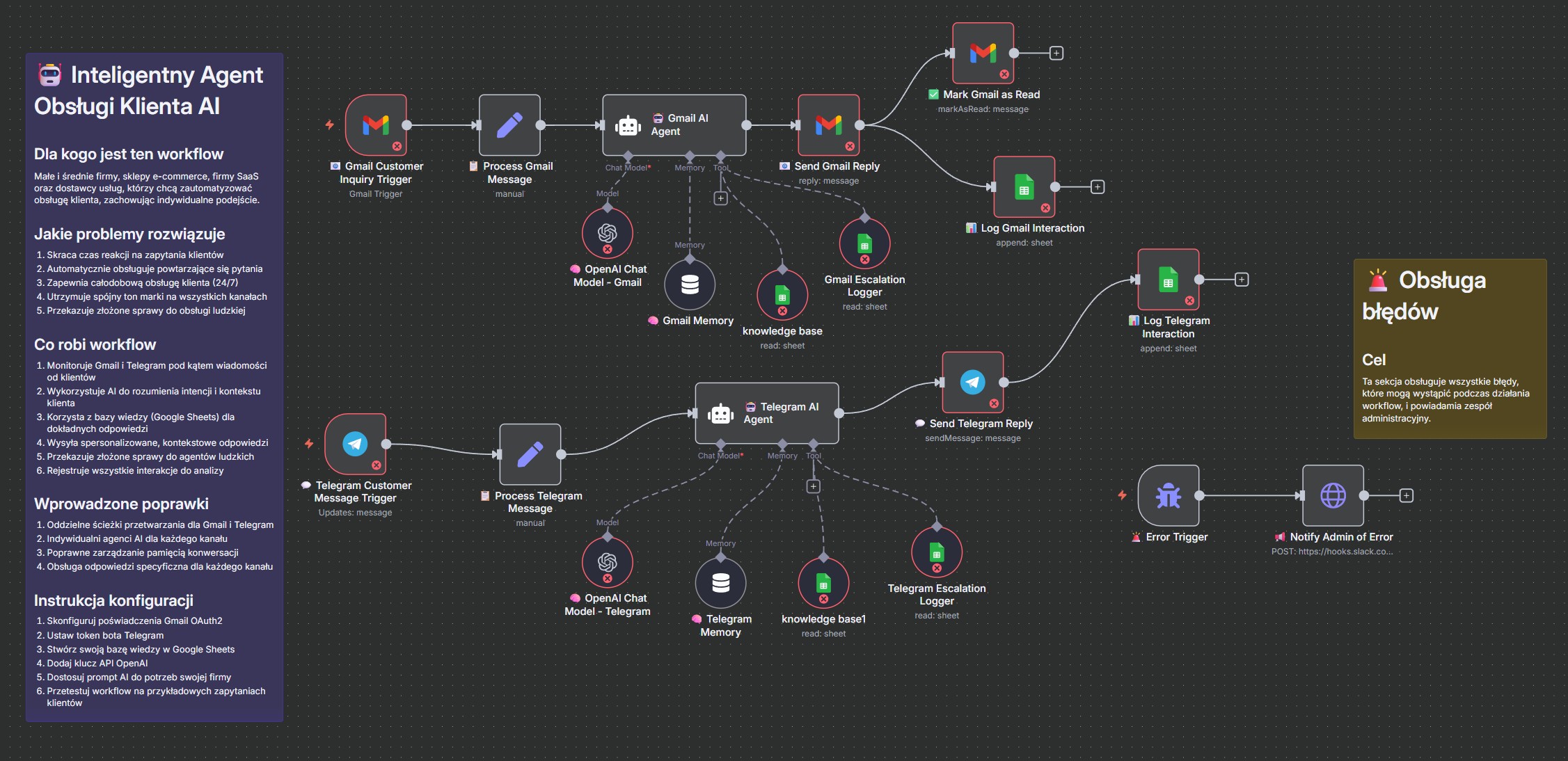1568x761 pixels.
Task: Click the Error Trigger output connector
Action: (x=1200, y=496)
